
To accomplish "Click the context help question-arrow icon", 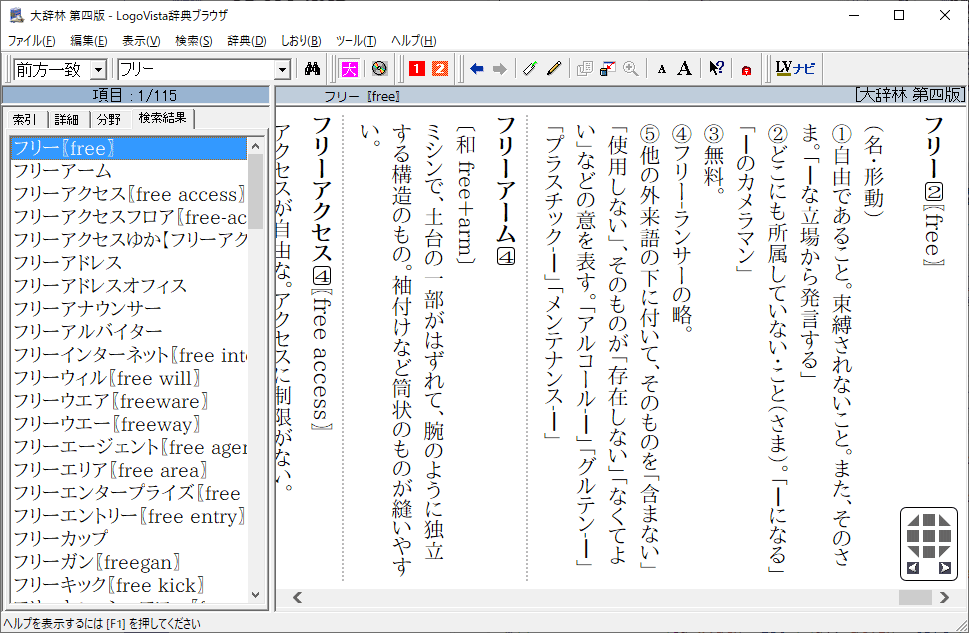I will tap(716, 69).
